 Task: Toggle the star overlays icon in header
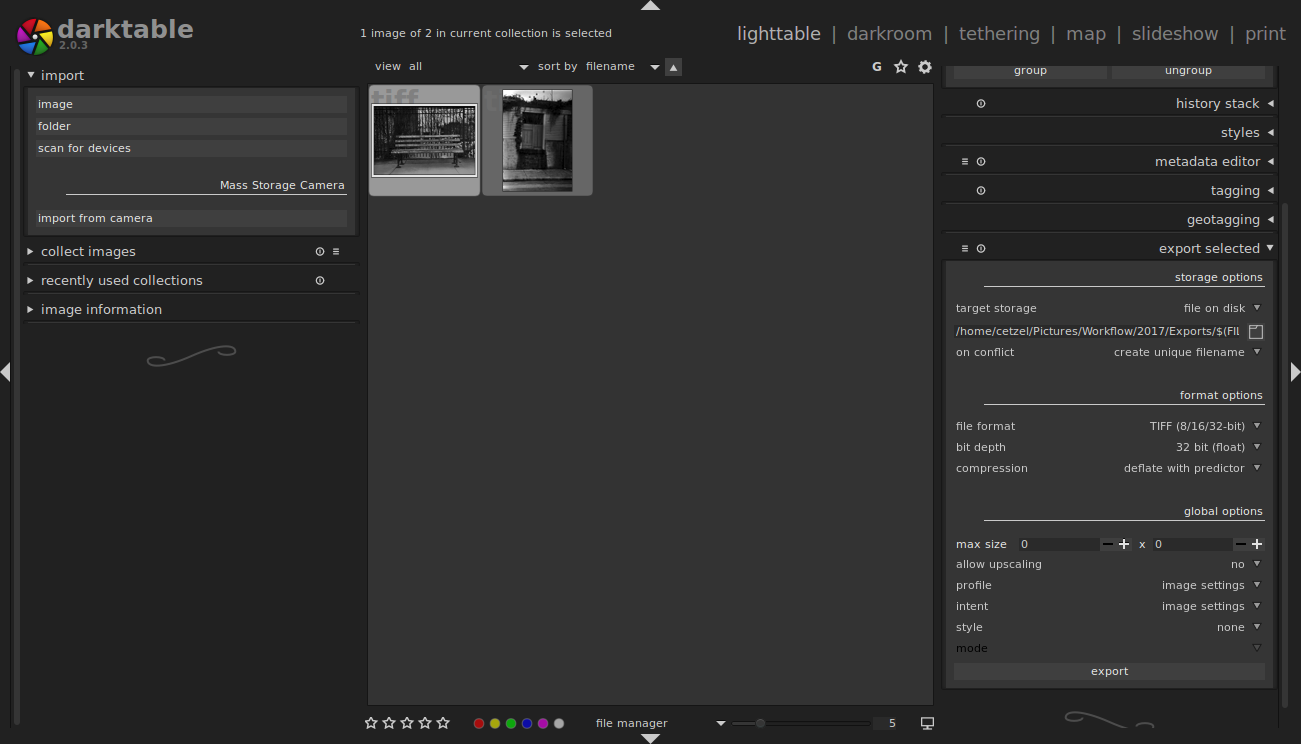[x=901, y=67]
